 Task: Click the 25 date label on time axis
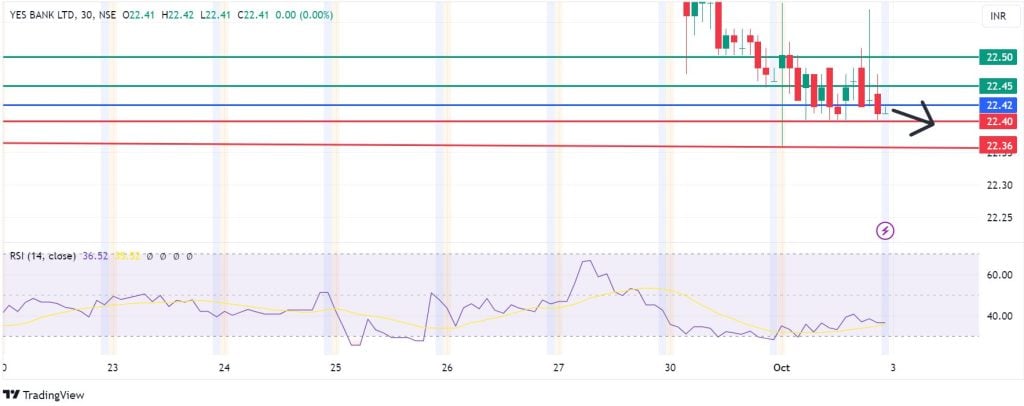[x=335, y=367]
